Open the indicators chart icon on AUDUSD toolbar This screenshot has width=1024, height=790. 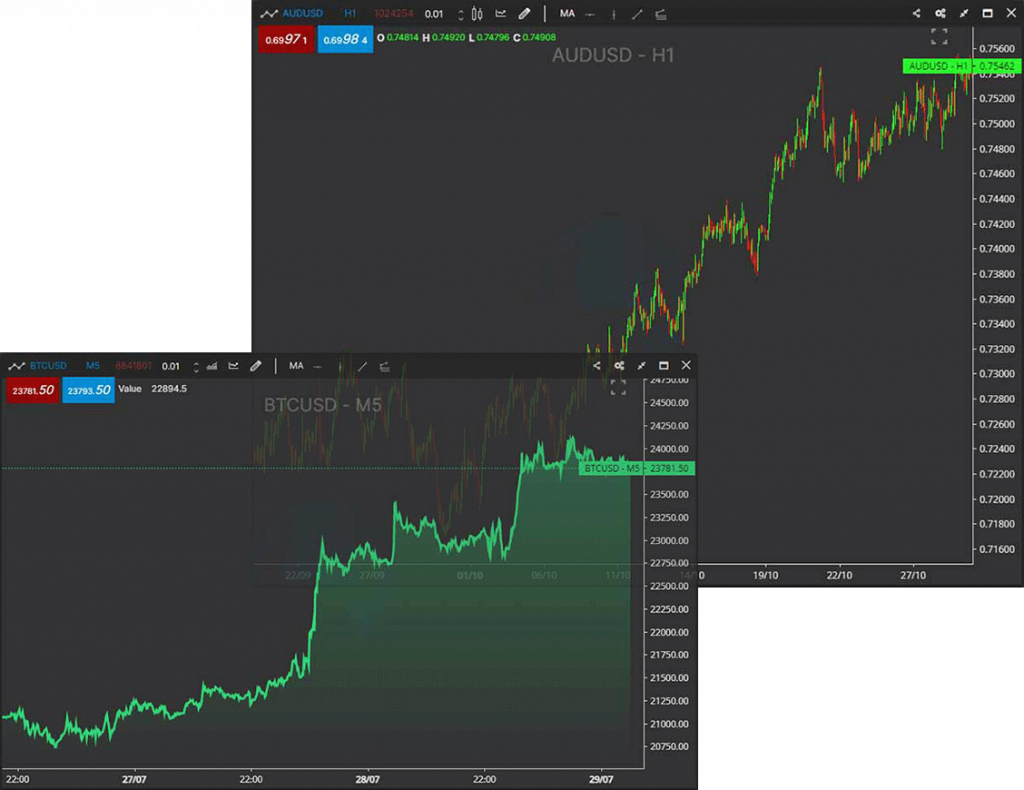pyautogui.click(x=500, y=14)
